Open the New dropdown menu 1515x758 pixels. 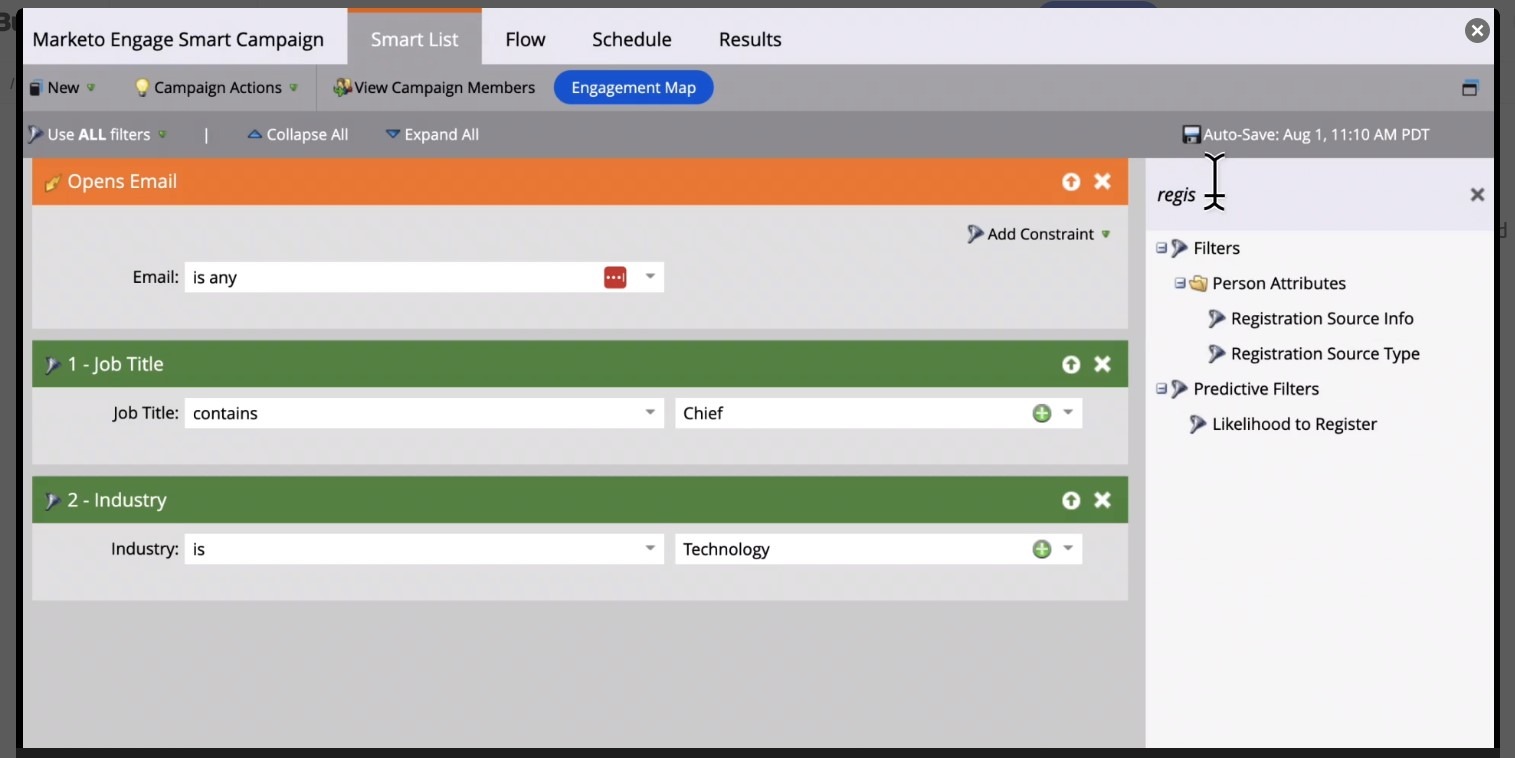62,87
